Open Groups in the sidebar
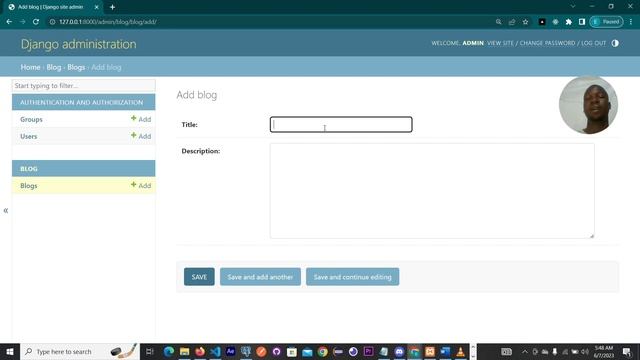Viewport: 640px width, 360px height. [x=31, y=119]
